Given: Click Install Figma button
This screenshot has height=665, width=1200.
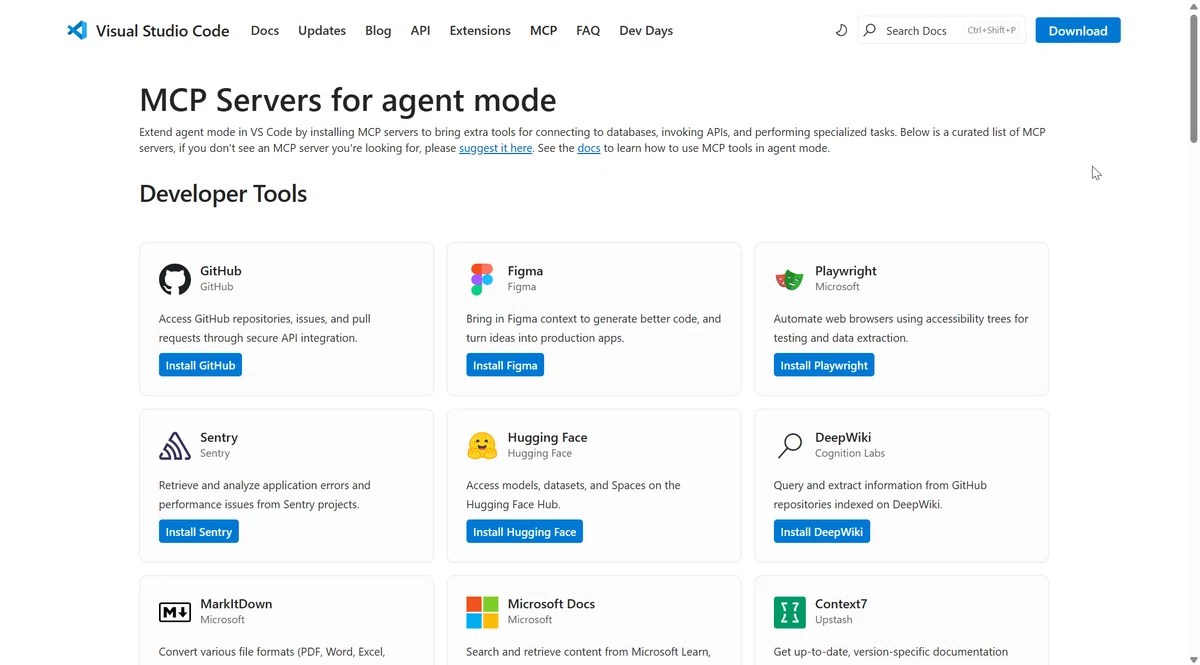Looking at the screenshot, I should pyautogui.click(x=505, y=365).
